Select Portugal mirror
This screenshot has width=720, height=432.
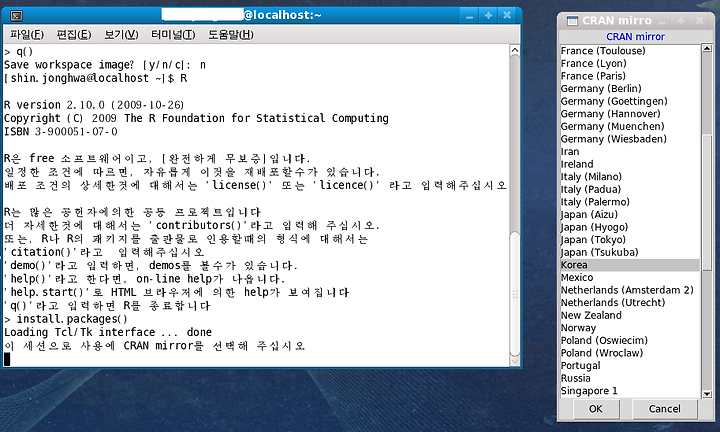pyautogui.click(x=630, y=365)
